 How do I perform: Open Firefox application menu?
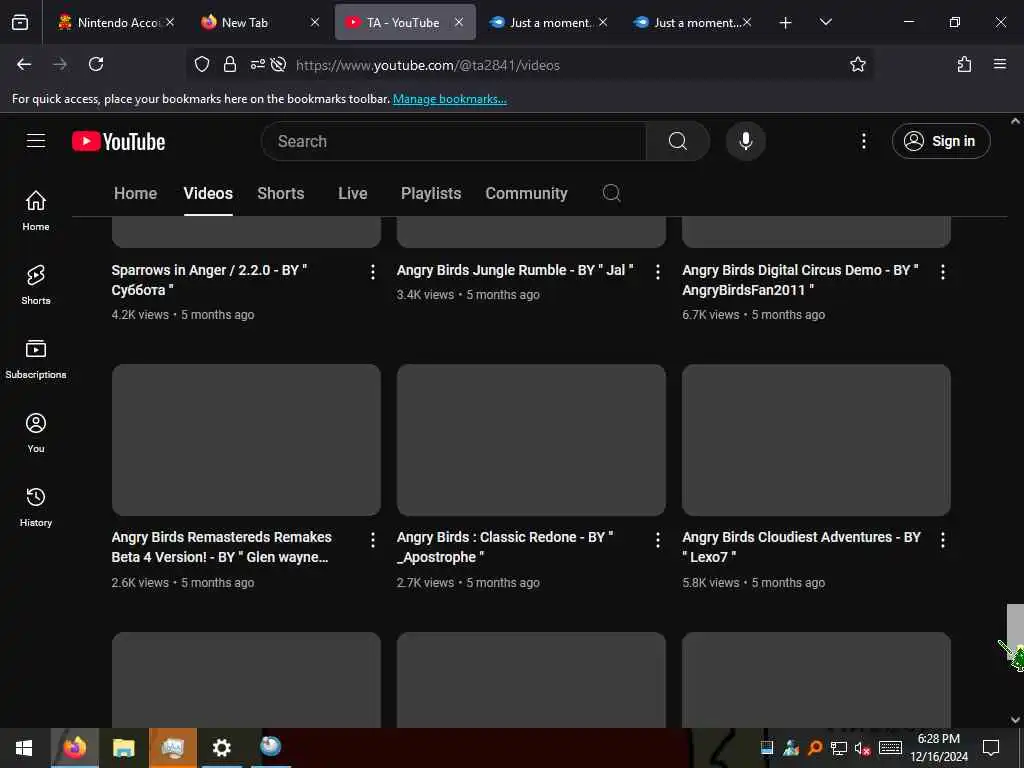tap(1000, 64)
